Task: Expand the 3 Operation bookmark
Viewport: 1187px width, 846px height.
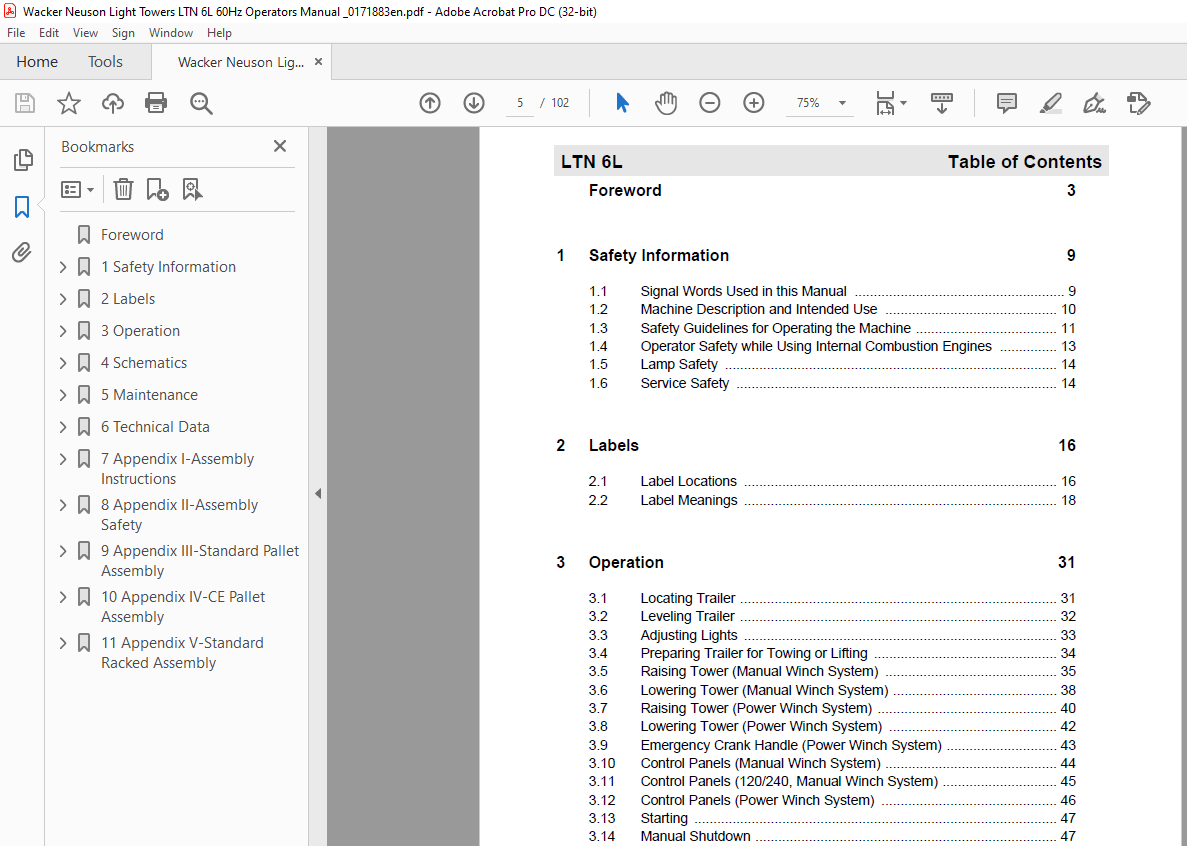Action: (63, 331)
